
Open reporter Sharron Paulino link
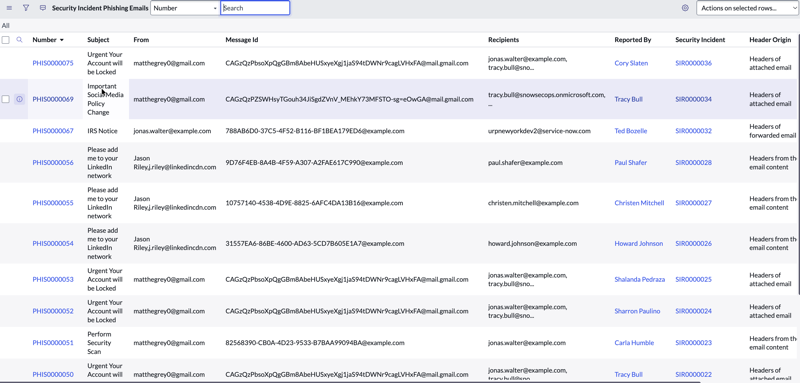pos(637,311)
